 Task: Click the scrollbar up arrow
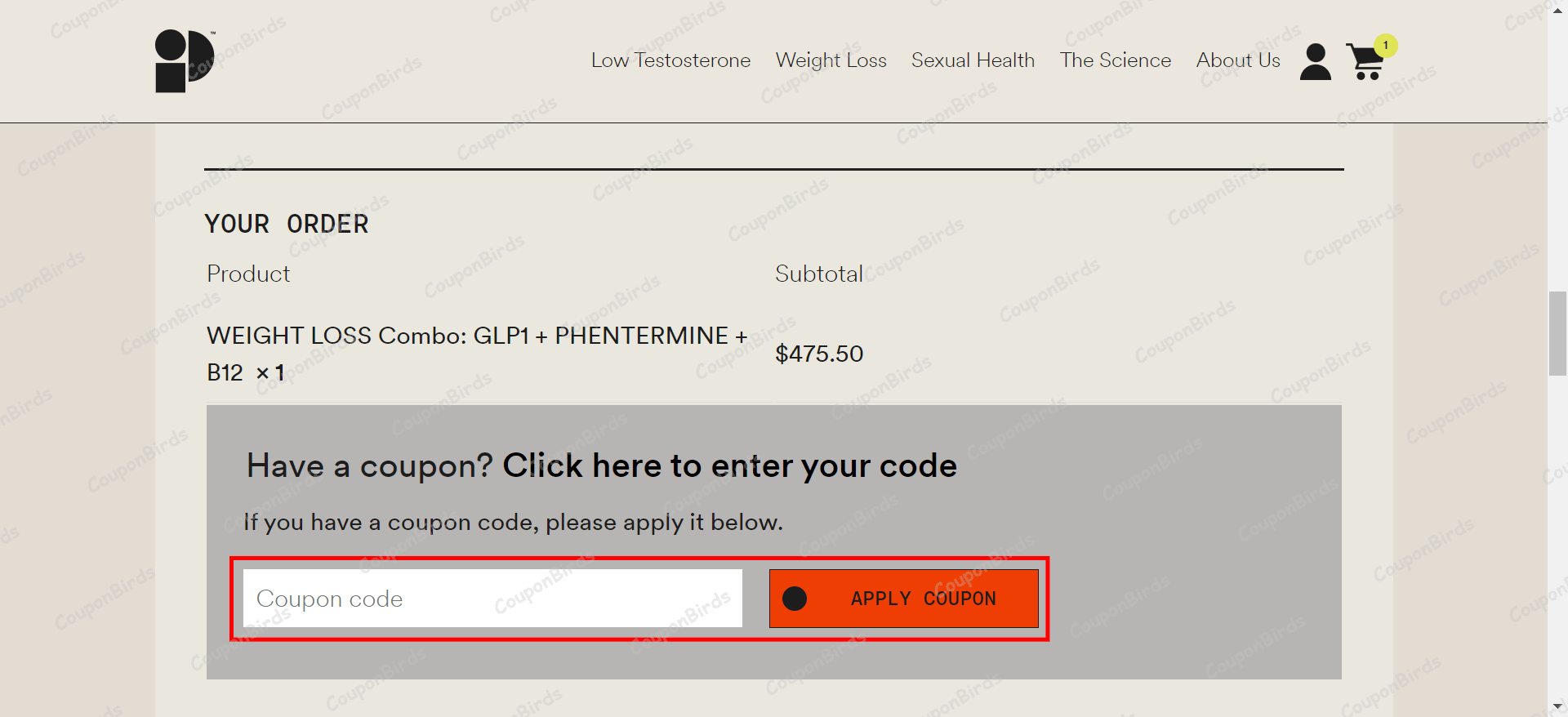1557,8
